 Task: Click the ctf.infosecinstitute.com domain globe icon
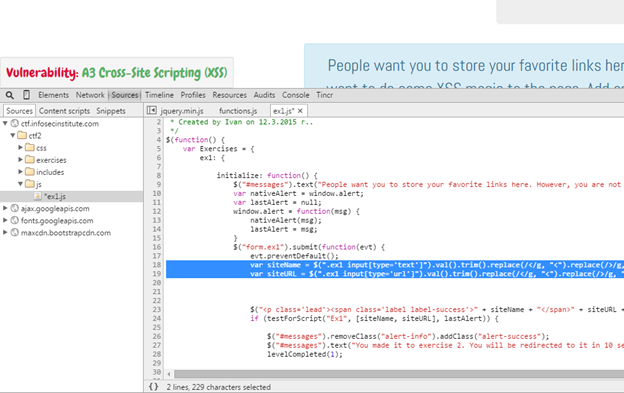[15, 123]
